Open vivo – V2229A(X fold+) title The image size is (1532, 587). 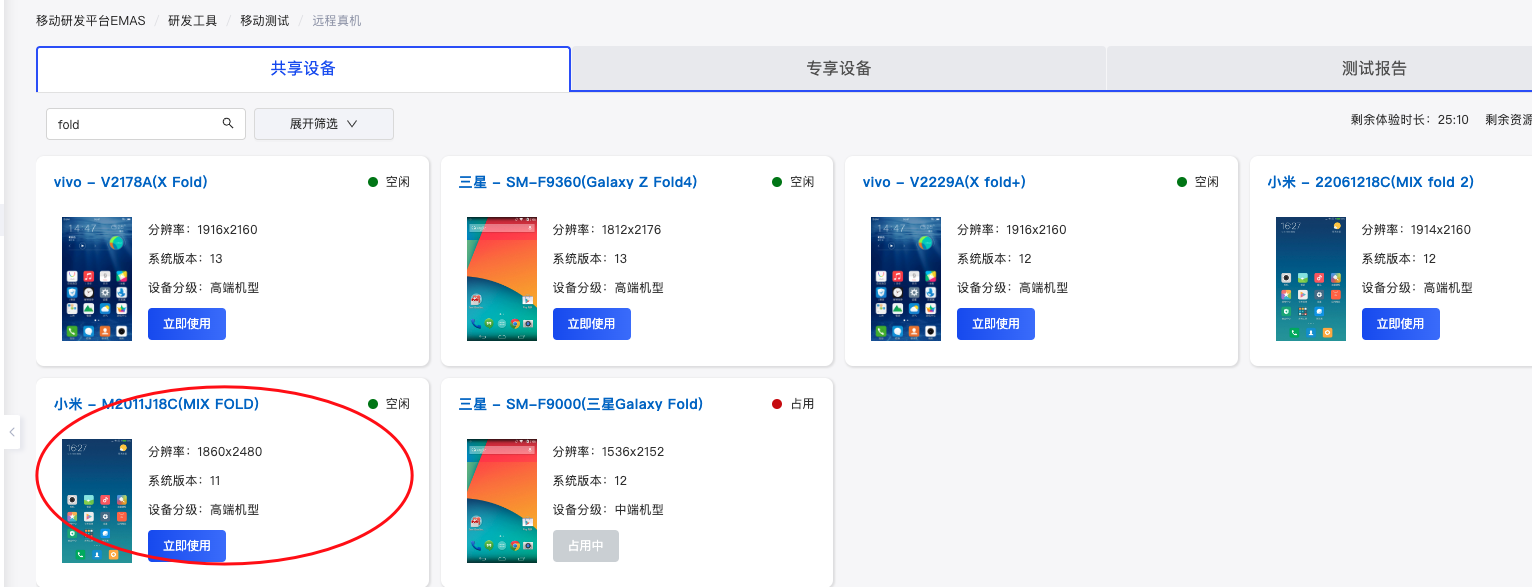944,182
